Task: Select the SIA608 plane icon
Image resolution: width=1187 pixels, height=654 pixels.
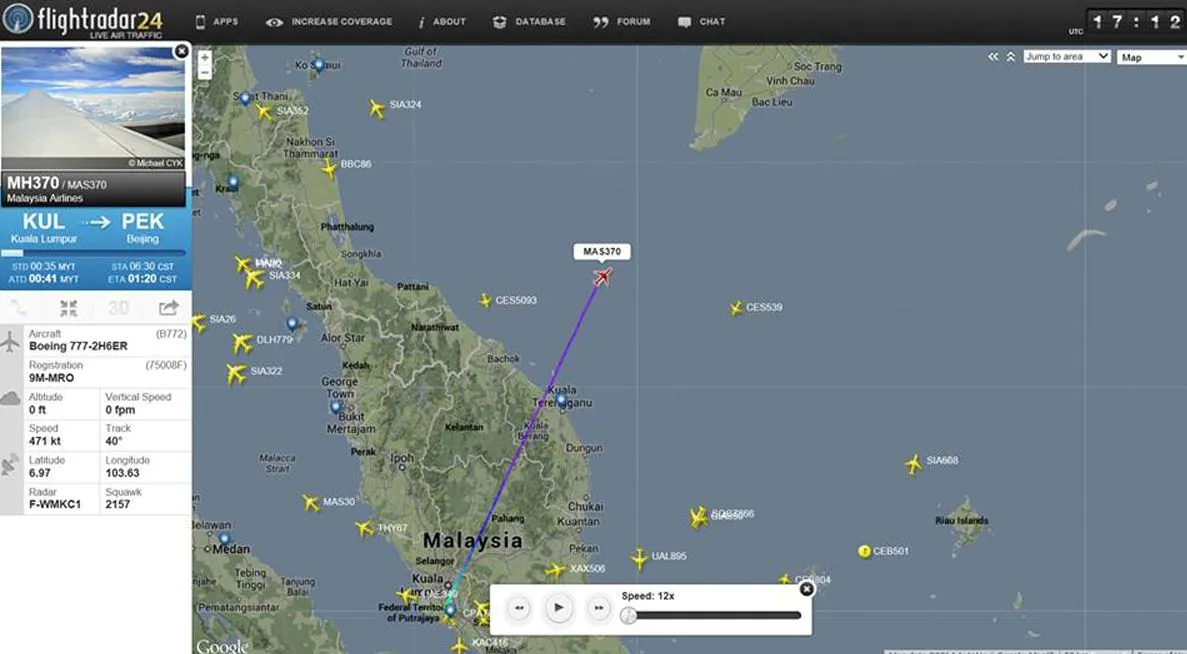Action: [x=913, y=463]
